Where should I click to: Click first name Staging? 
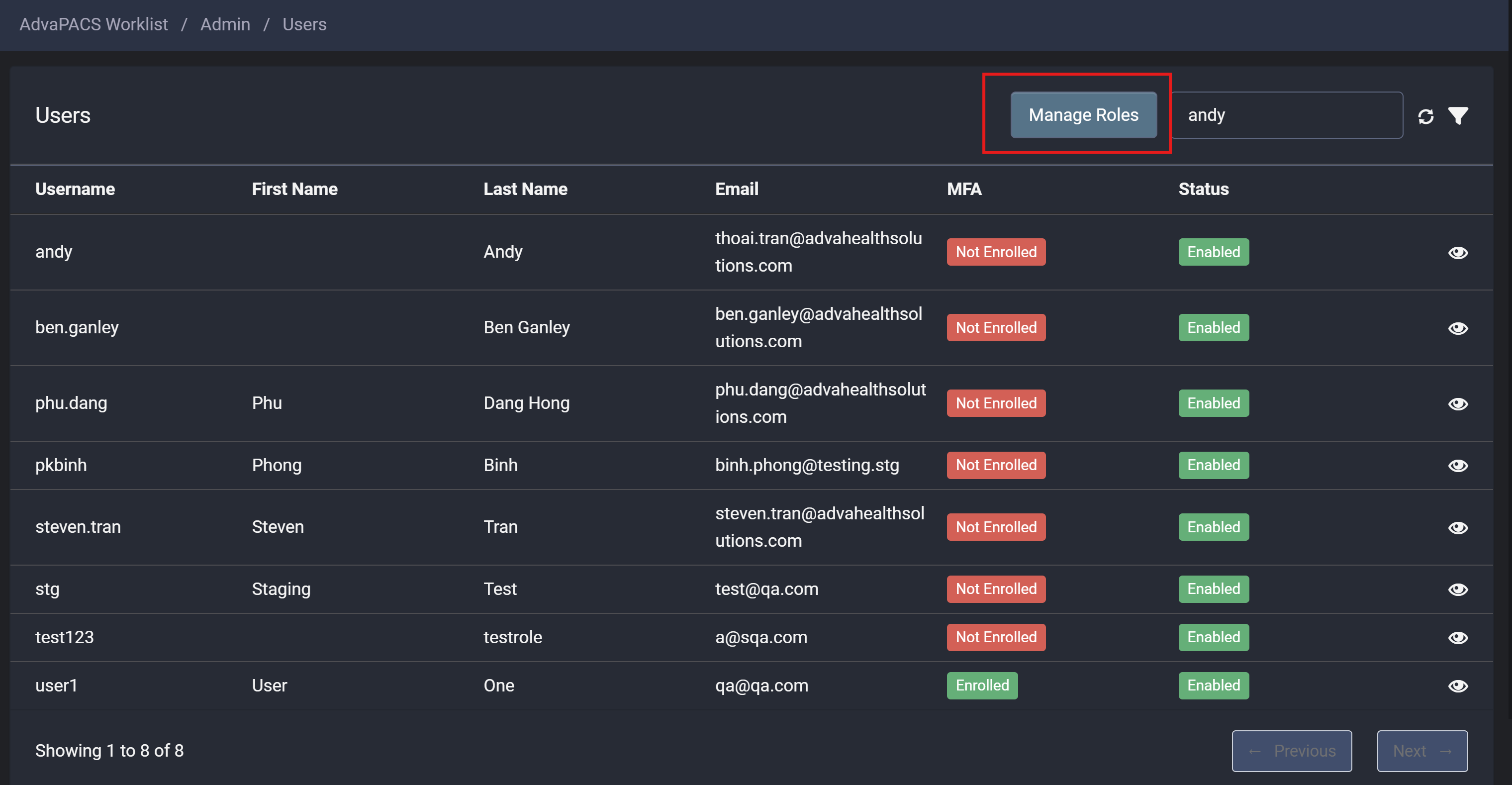pyautogui.click(x=281, y=589)
